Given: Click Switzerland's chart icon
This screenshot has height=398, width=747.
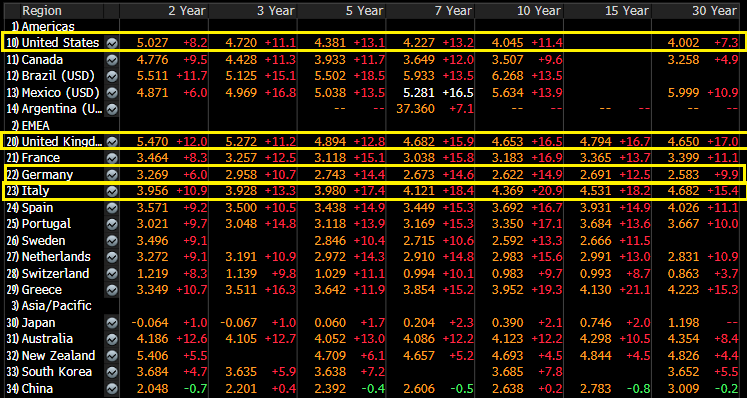Looking at the screenshot, I should click(112, 274).
